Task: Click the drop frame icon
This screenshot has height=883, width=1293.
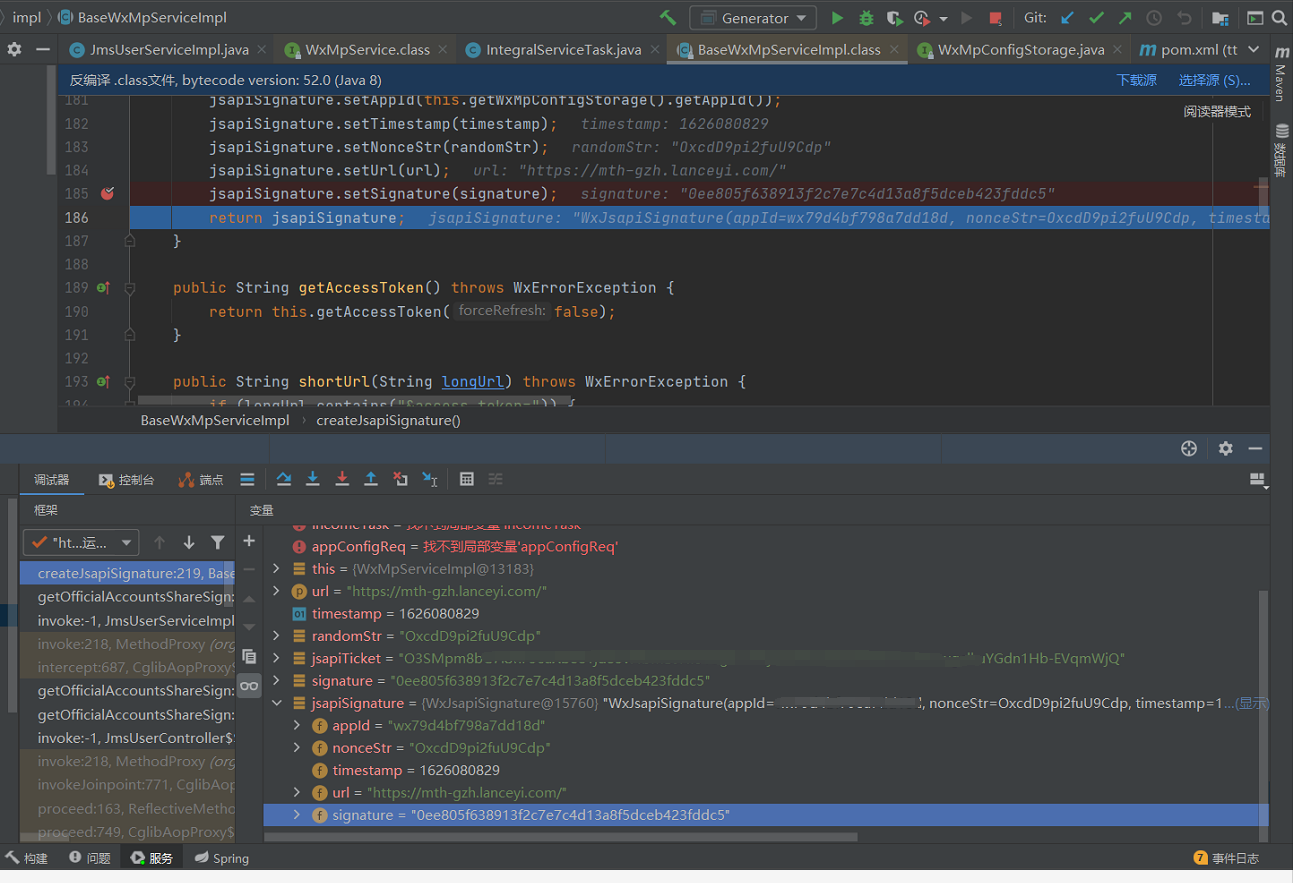Action: click(x=400, y=480)
